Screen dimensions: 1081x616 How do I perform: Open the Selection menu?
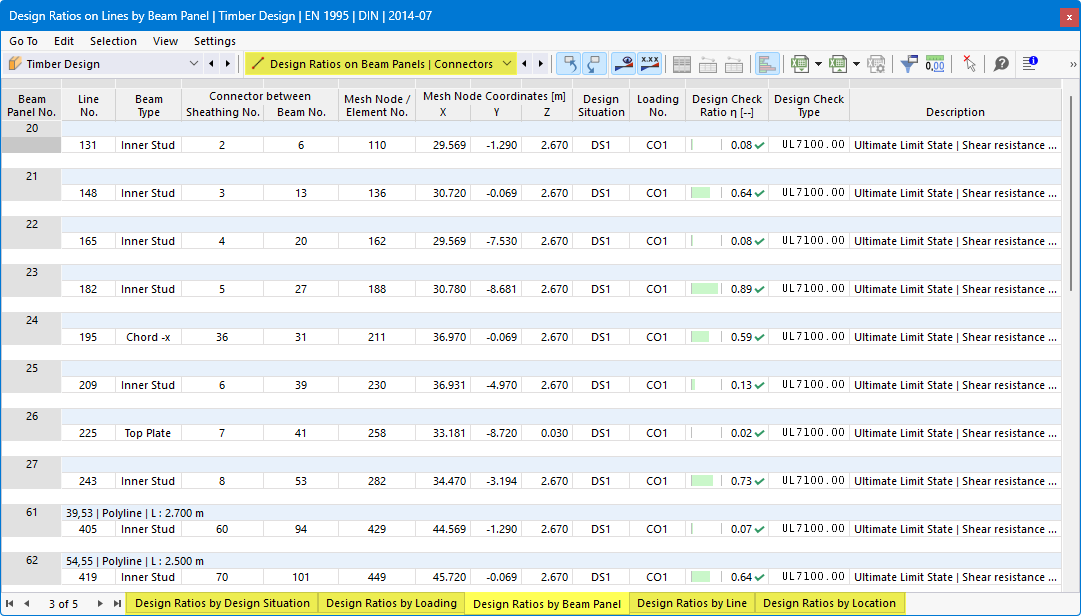pyautogui.click(x=113, y=41)
